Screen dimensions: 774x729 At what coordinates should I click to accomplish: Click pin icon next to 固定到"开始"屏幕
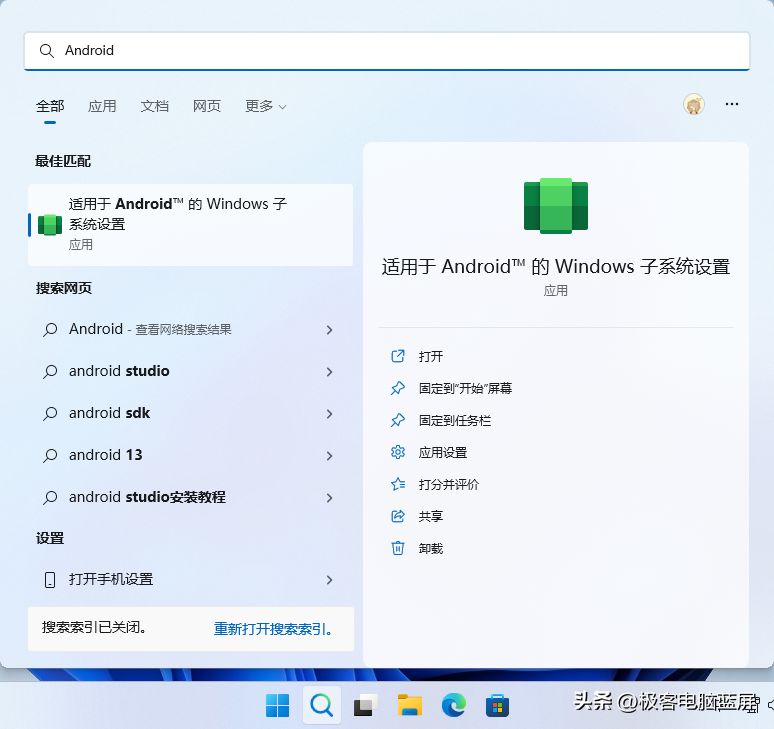coord(398,388)
